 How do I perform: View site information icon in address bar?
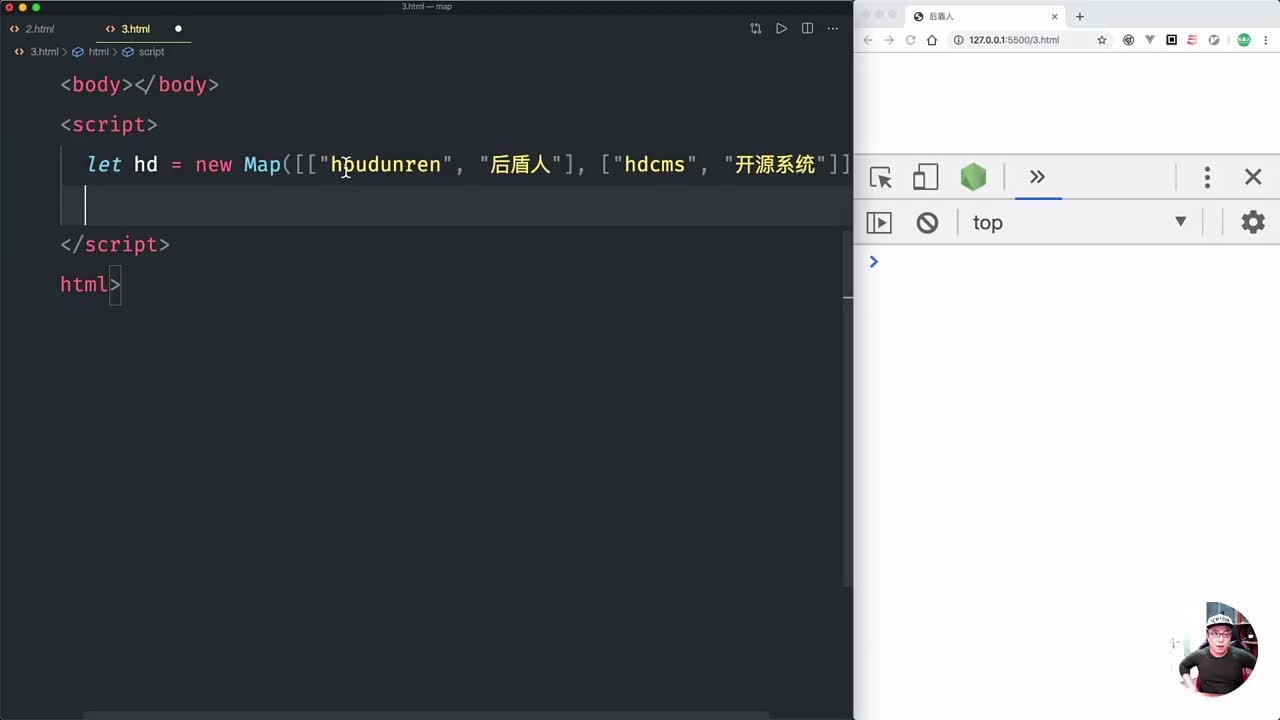[x=958, y=40]
